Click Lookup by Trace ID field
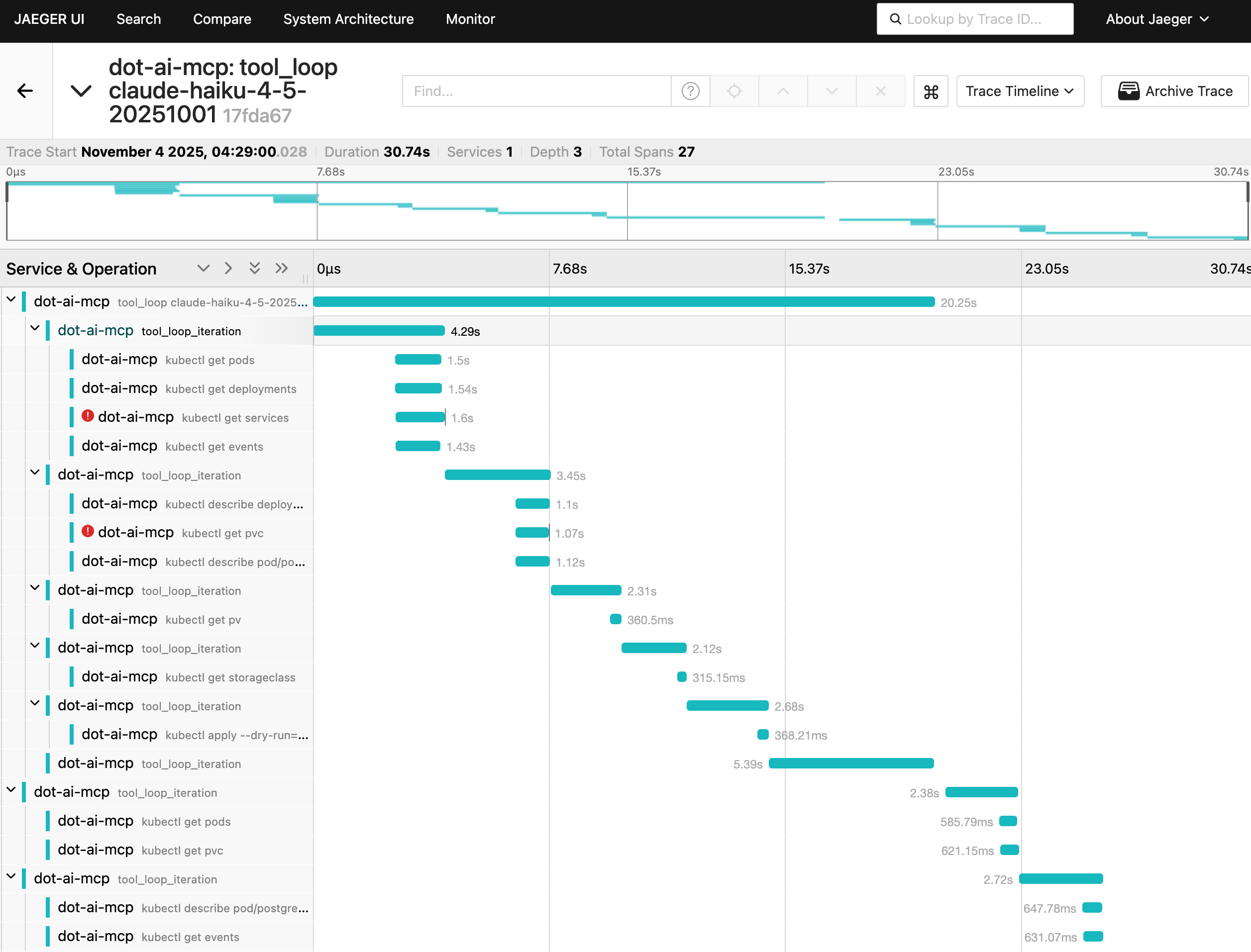Image resolution: width=1251 pixels, height=952 pixels. (x=974, y=19)
